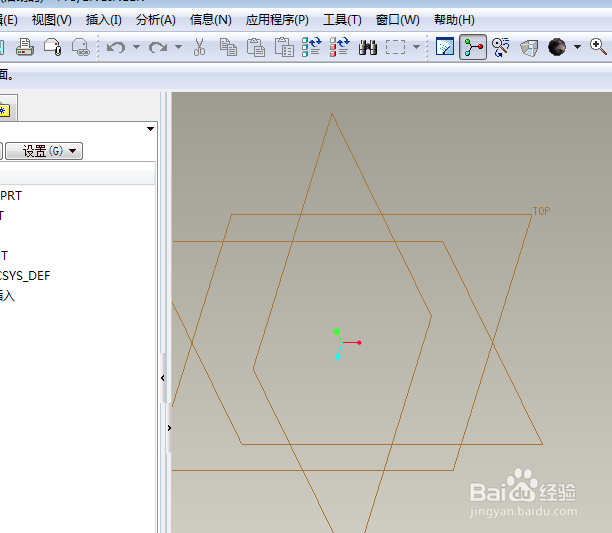Expand the navigator panel dropdown arrow
The width and height of the screenshot is (612, 533).
(150, 129)
